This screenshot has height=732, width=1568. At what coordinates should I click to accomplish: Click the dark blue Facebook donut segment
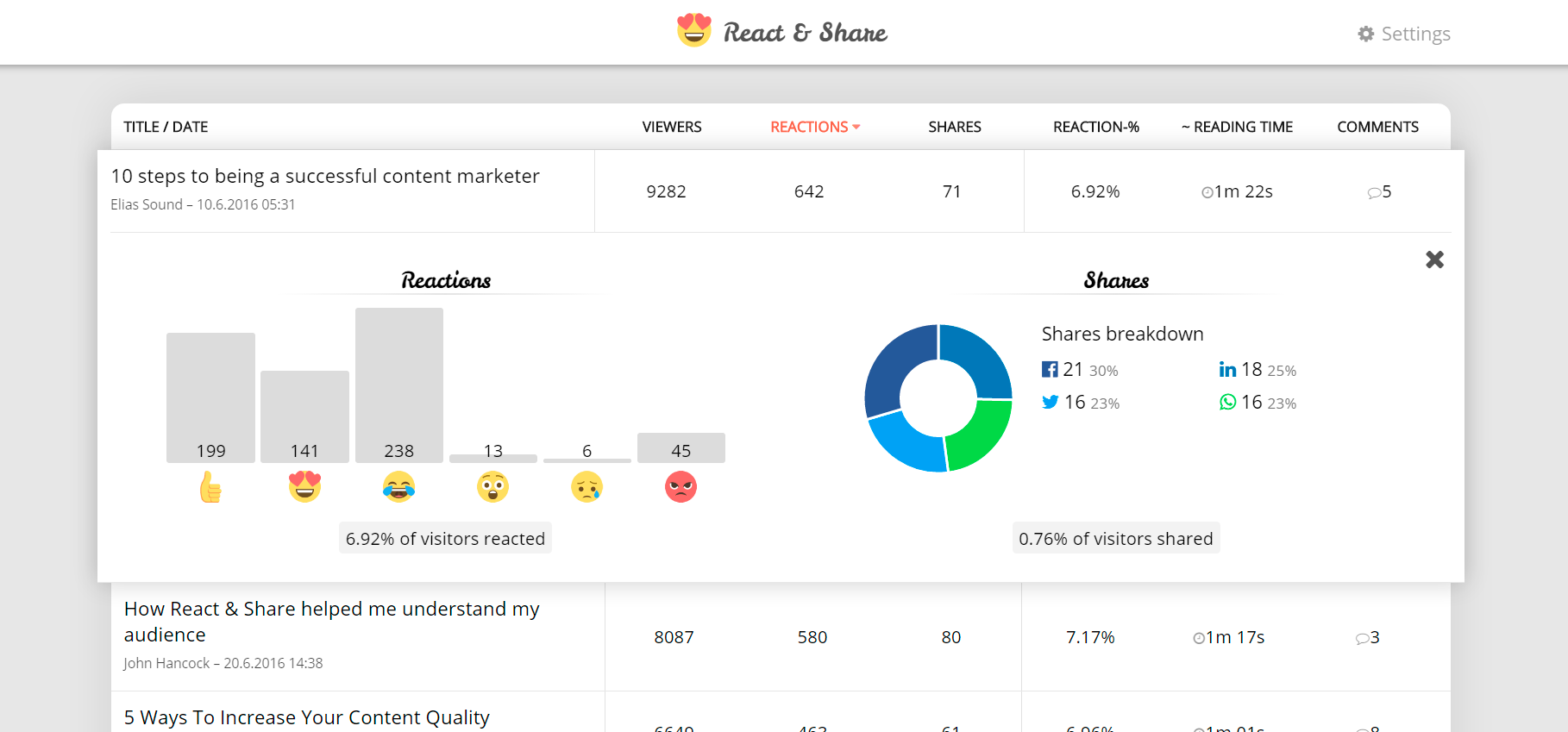(894, 366)
